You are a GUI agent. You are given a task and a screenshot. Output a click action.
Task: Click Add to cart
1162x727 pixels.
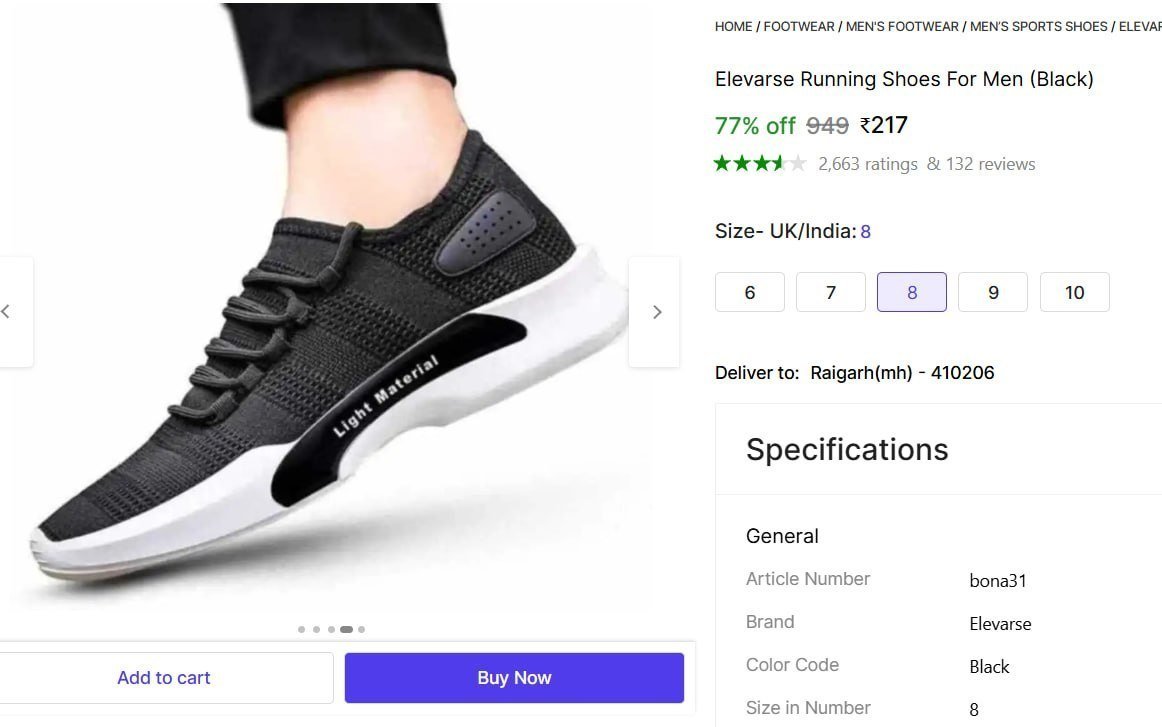tap(163, 677)
